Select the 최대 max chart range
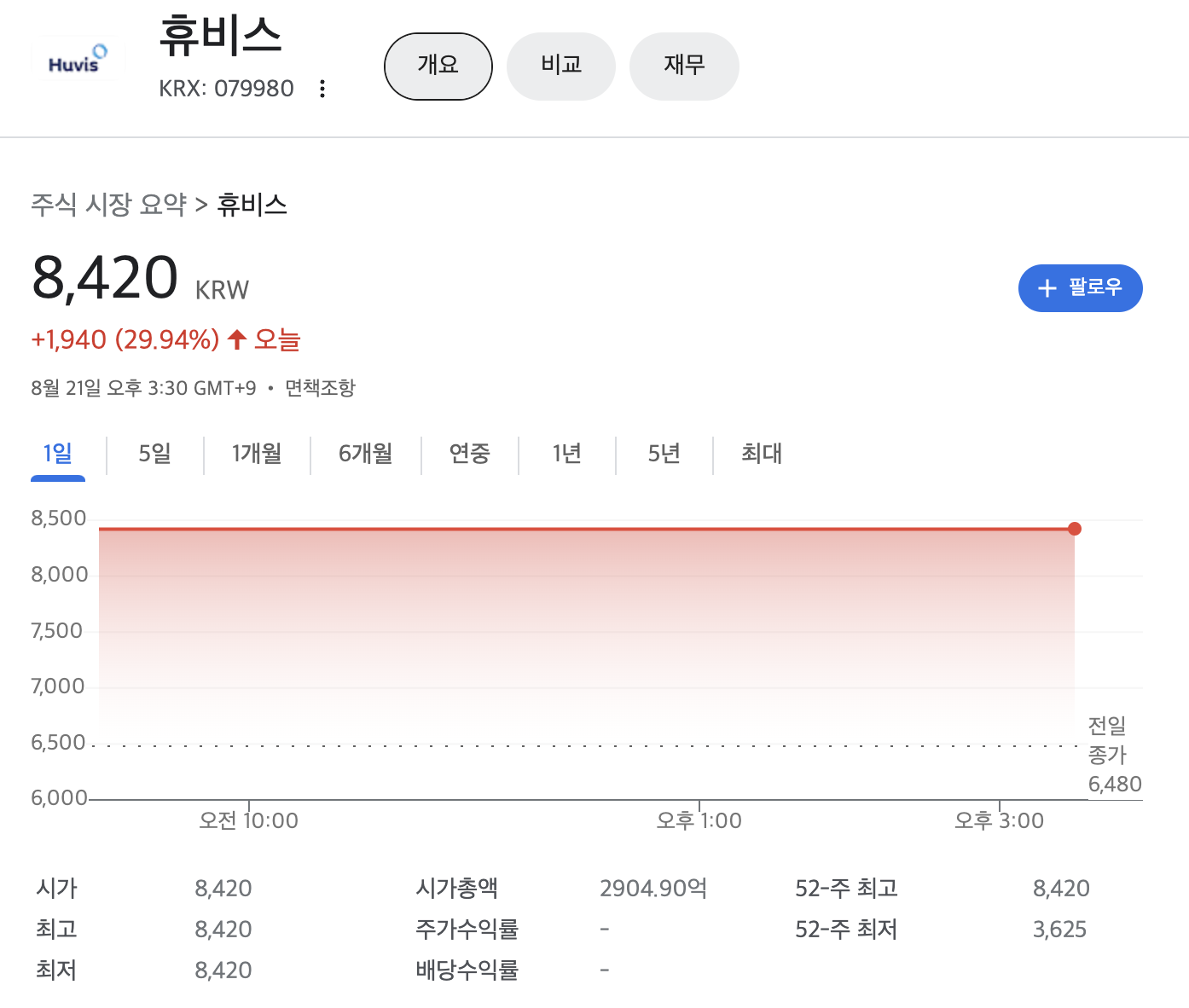 click(762, 454)
